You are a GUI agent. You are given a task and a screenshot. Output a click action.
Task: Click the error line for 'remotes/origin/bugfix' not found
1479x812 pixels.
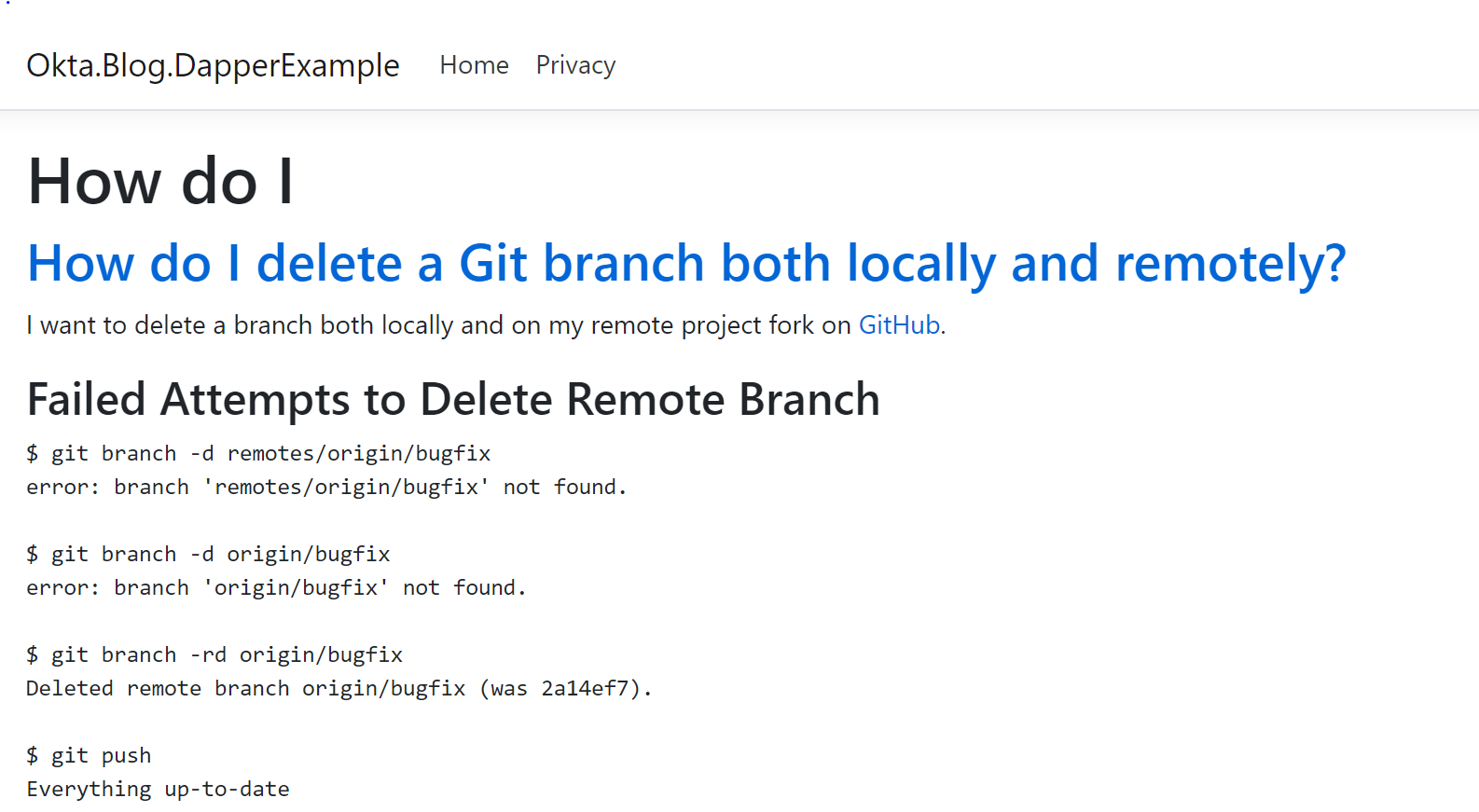point(326,487)
